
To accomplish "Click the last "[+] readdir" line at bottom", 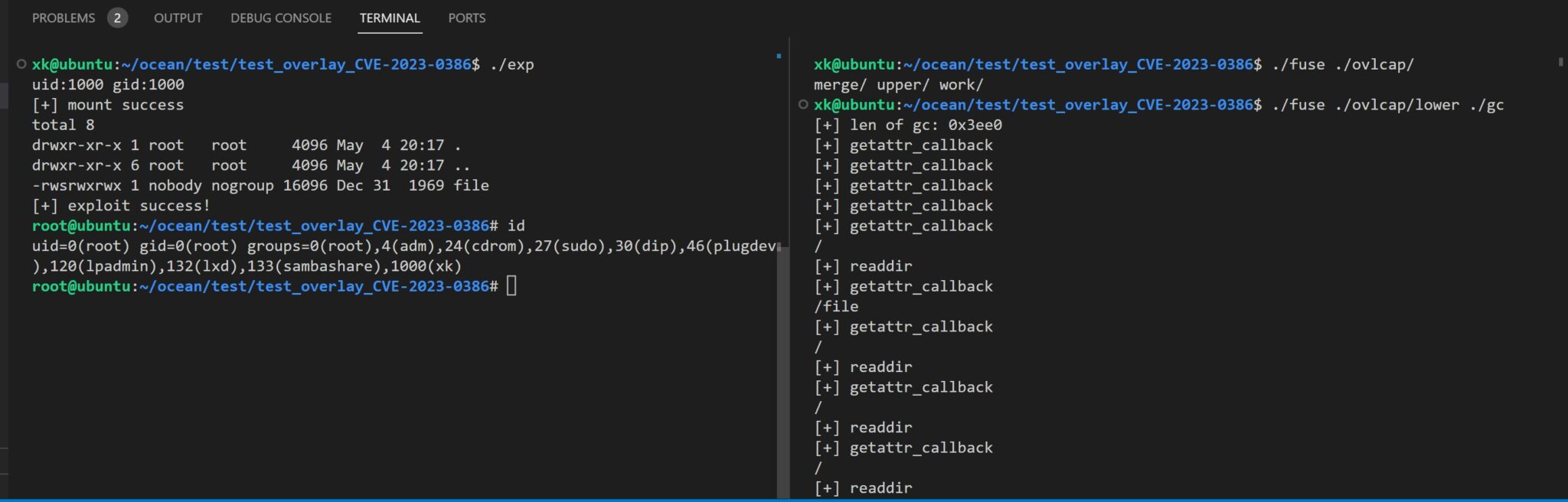I will pyautogui.click(x=863, y=487).
